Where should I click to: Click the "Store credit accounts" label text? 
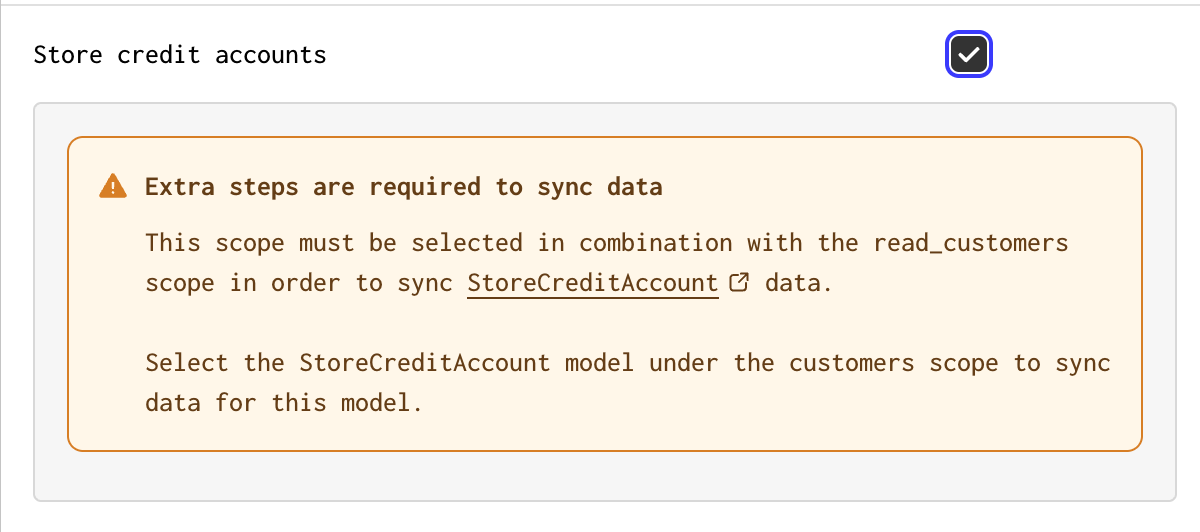pos(180,54)
